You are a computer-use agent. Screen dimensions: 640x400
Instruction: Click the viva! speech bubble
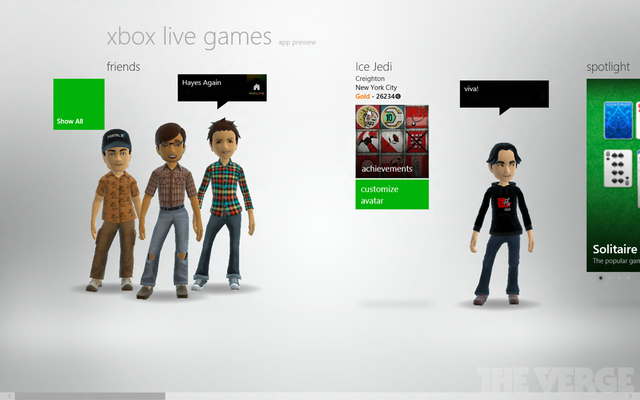pyautogui.click(x=504, y=94)
